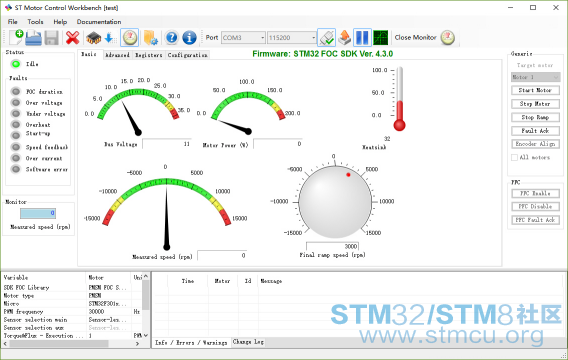Open the COM3 port dropdown

pos(243,38)
